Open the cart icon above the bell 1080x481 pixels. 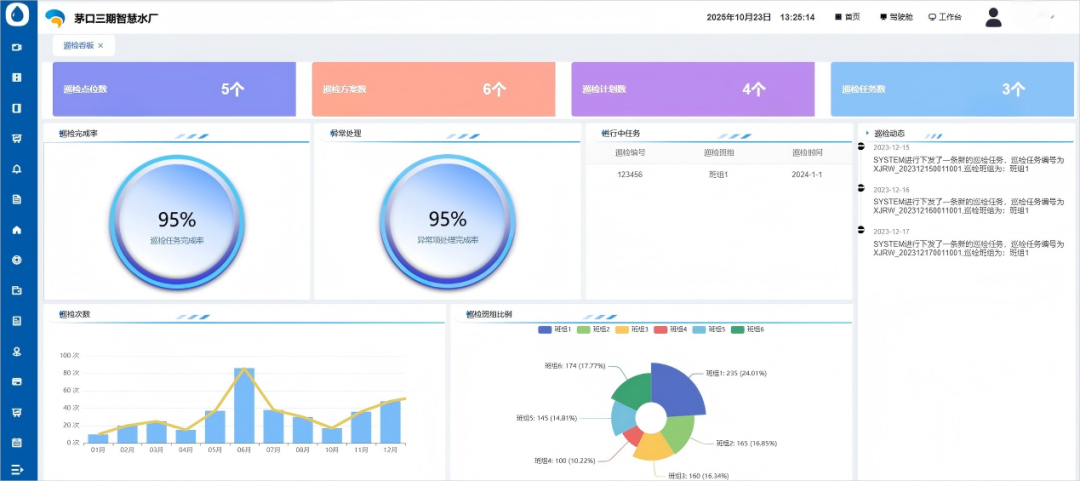pyautogui.click(x=17, y=139)
